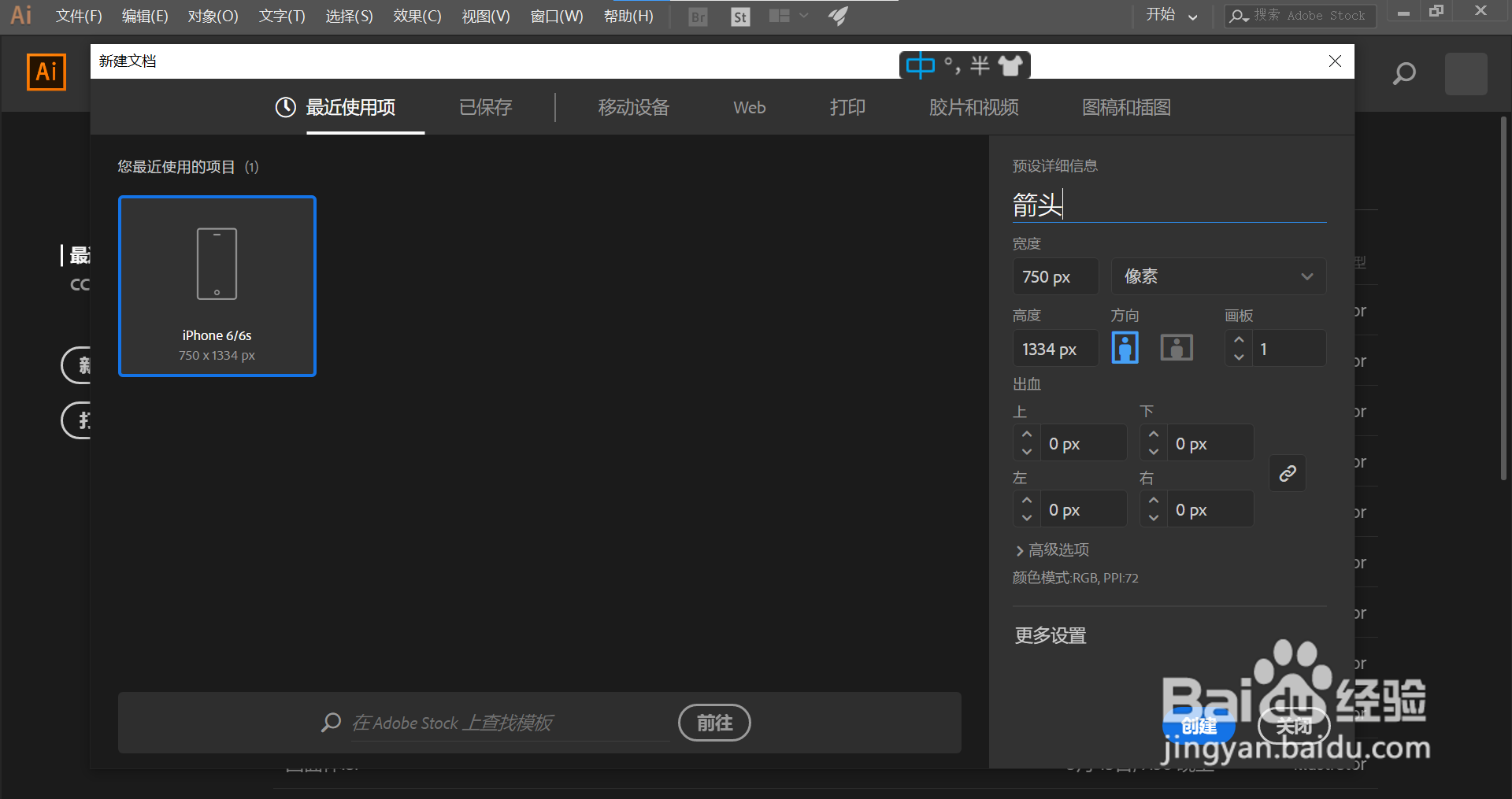Open the 视图(V) menu
1512x799 pixels.
coord(486,17)
